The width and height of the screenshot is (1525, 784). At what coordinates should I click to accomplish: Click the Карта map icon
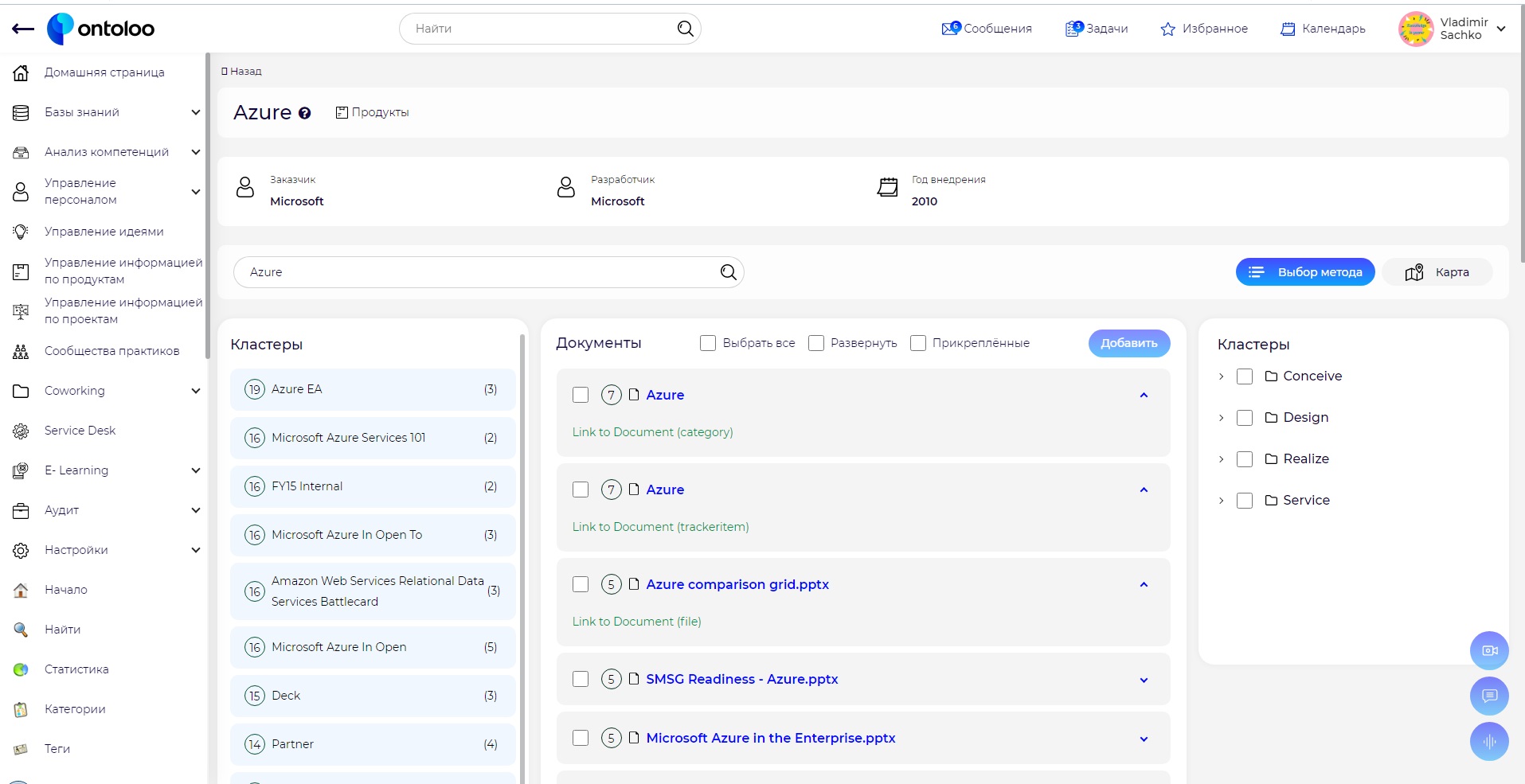tap(1414, 272)
